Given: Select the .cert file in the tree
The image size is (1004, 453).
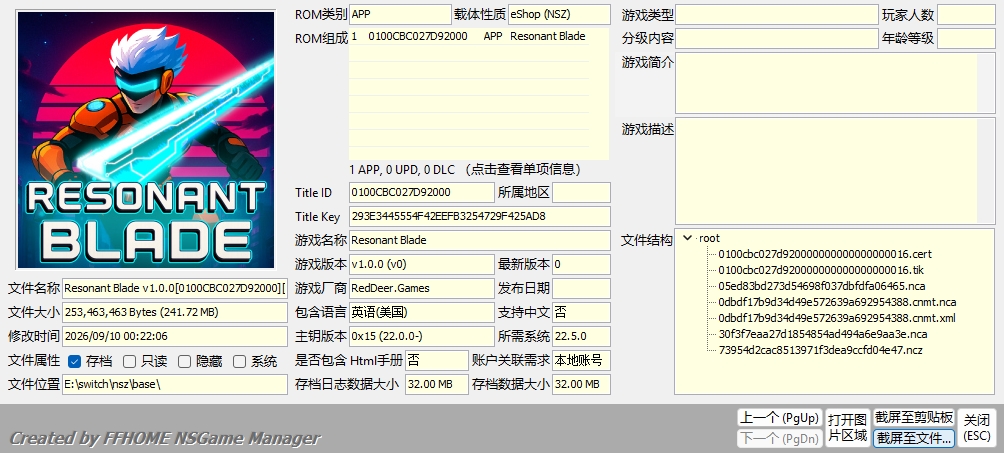Looking at the screenshot, I should (x=825, y=254).
